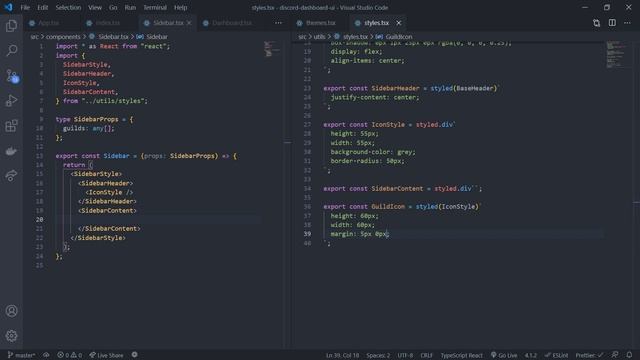Screen dimensions: 640x360
Task: Click 'styles.tsx' in right breadcrumb
Action: 355,37
